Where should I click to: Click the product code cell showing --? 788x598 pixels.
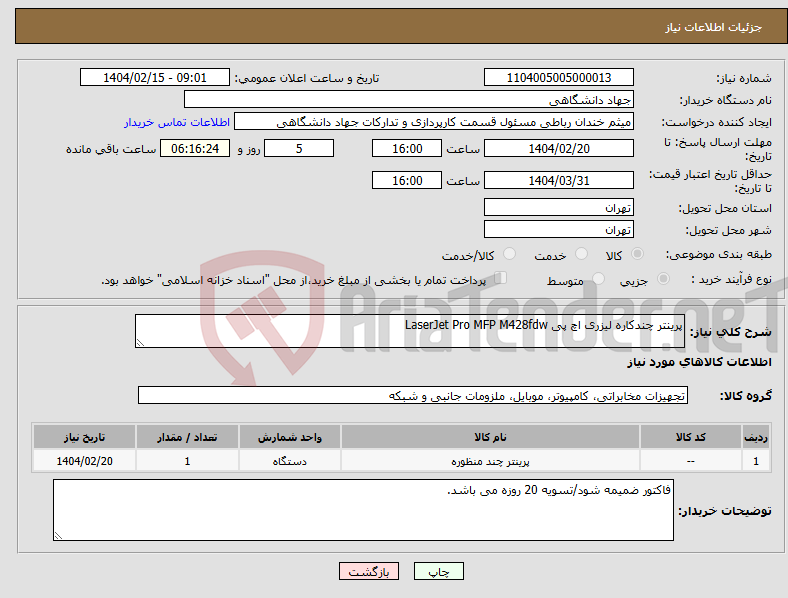point(691,461)
